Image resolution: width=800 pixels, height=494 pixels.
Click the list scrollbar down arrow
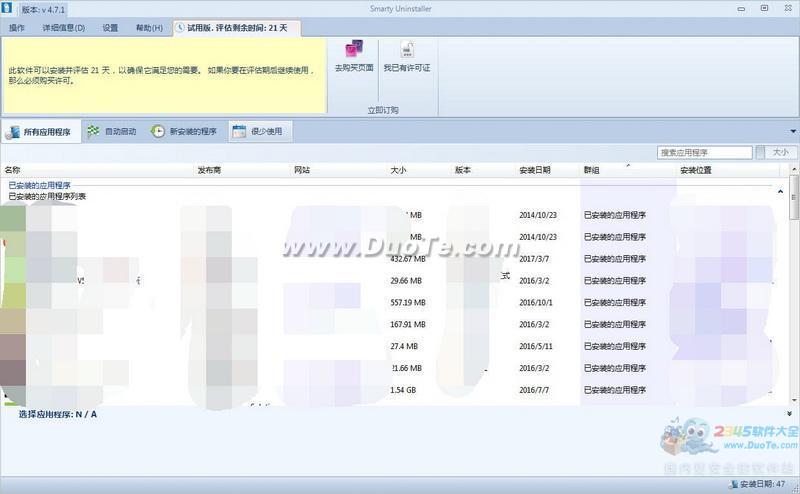coord(794,401)
